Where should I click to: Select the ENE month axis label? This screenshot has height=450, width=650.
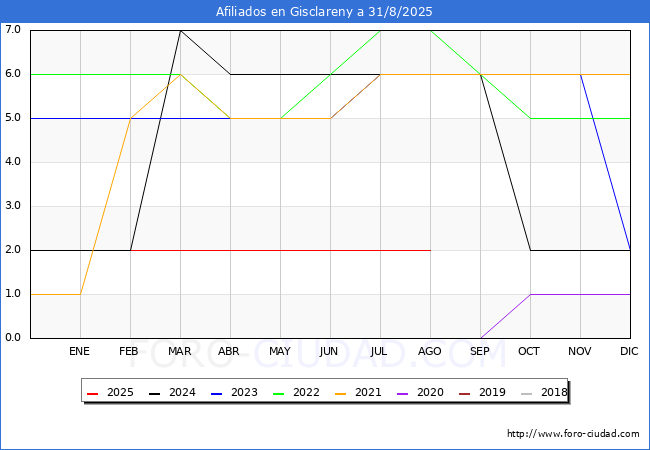(x=79, y=351)
